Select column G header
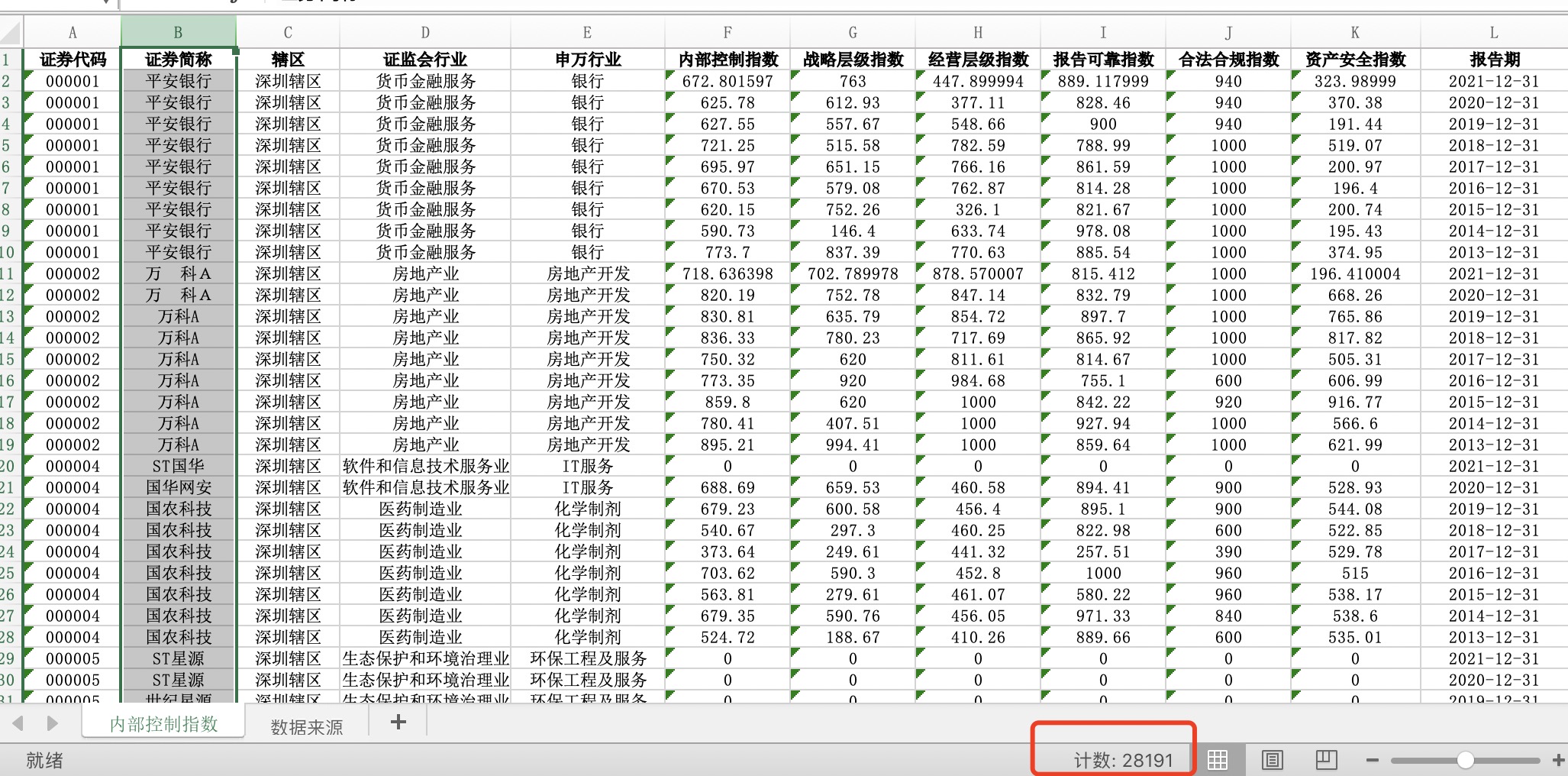Image resolution: width=1568 pixels, height=776 pixels. (853, 32)
